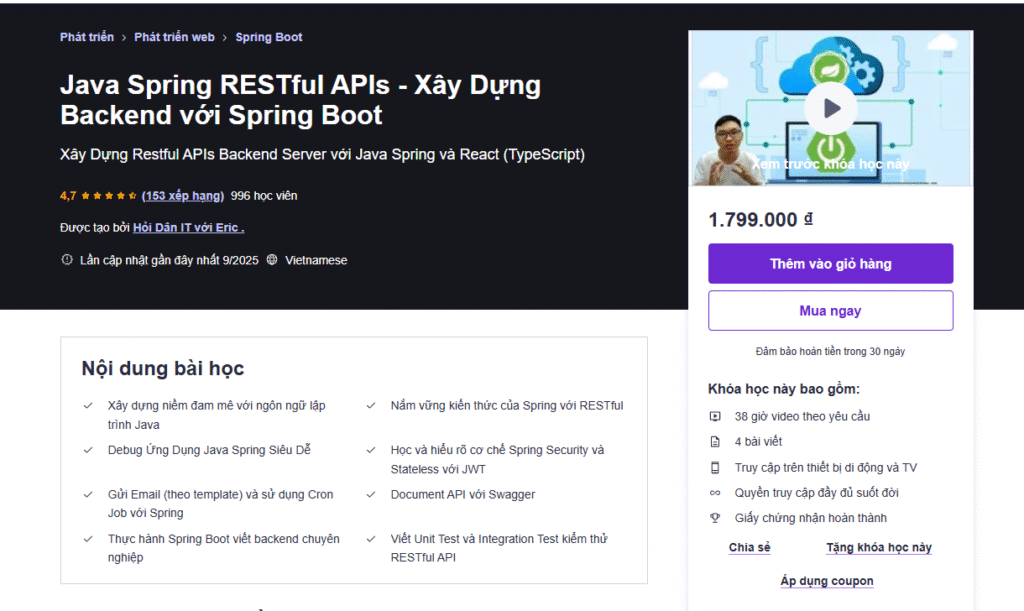Click the infinity lifetime access icon
This screenshot has width=1024, height=611.
715,493
